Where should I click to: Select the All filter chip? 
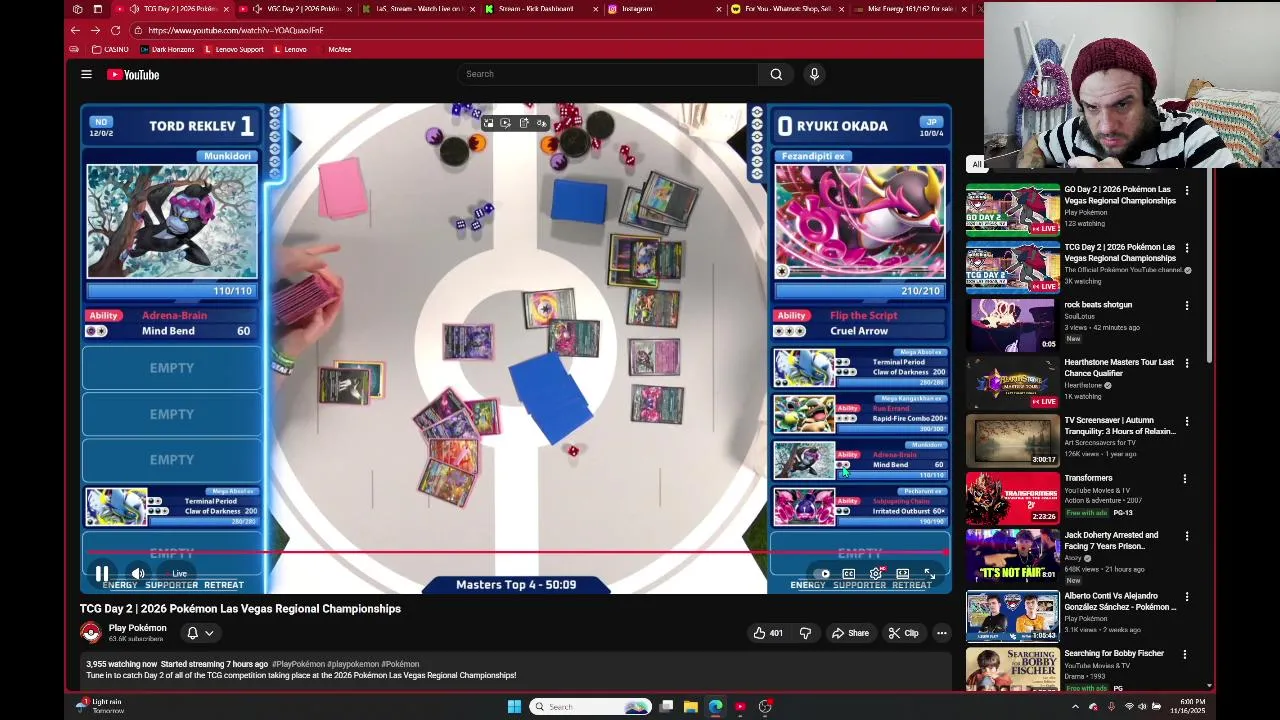point(976,165)
